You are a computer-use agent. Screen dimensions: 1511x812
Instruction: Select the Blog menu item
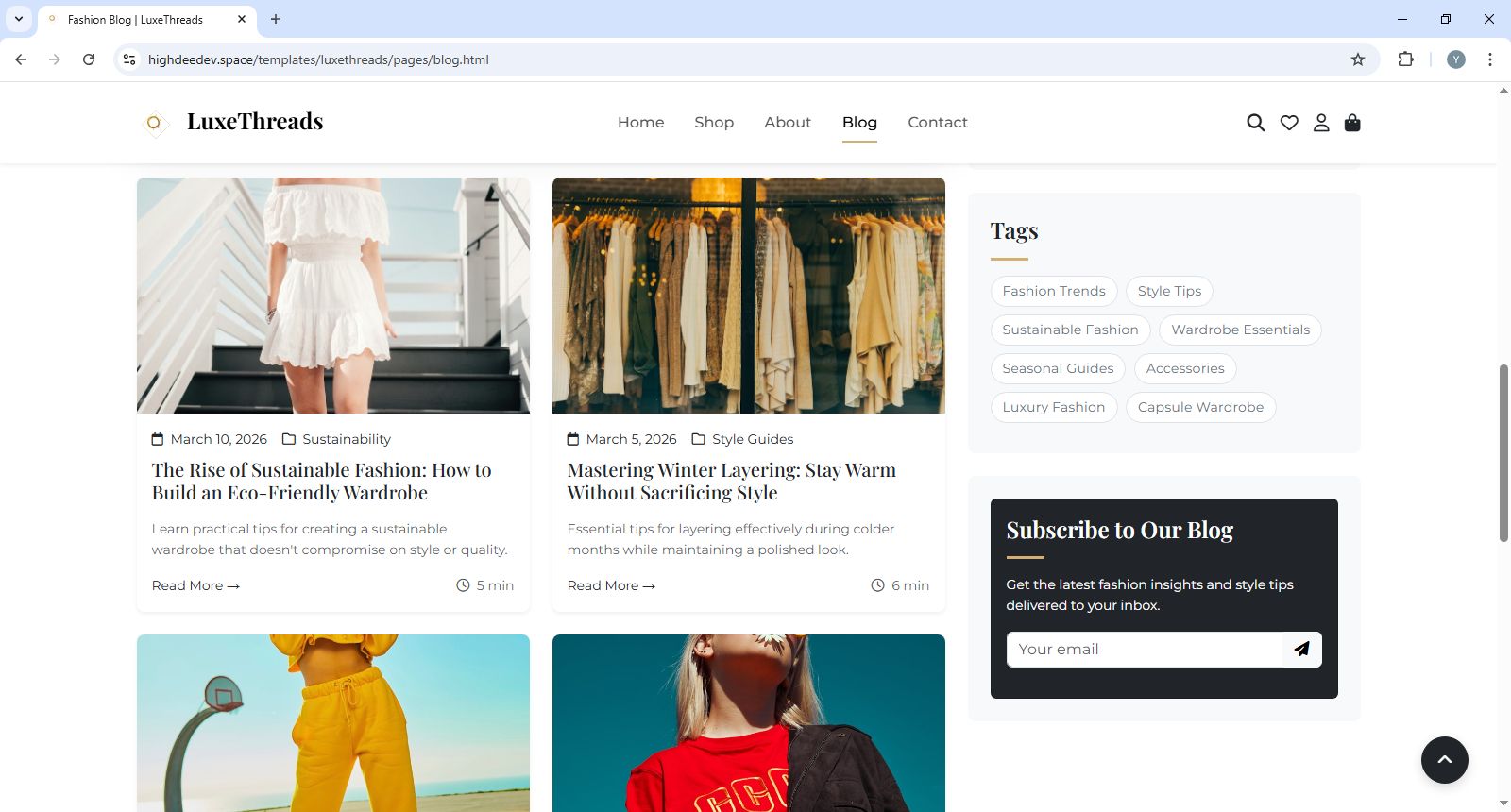click(x=859, y=123)
